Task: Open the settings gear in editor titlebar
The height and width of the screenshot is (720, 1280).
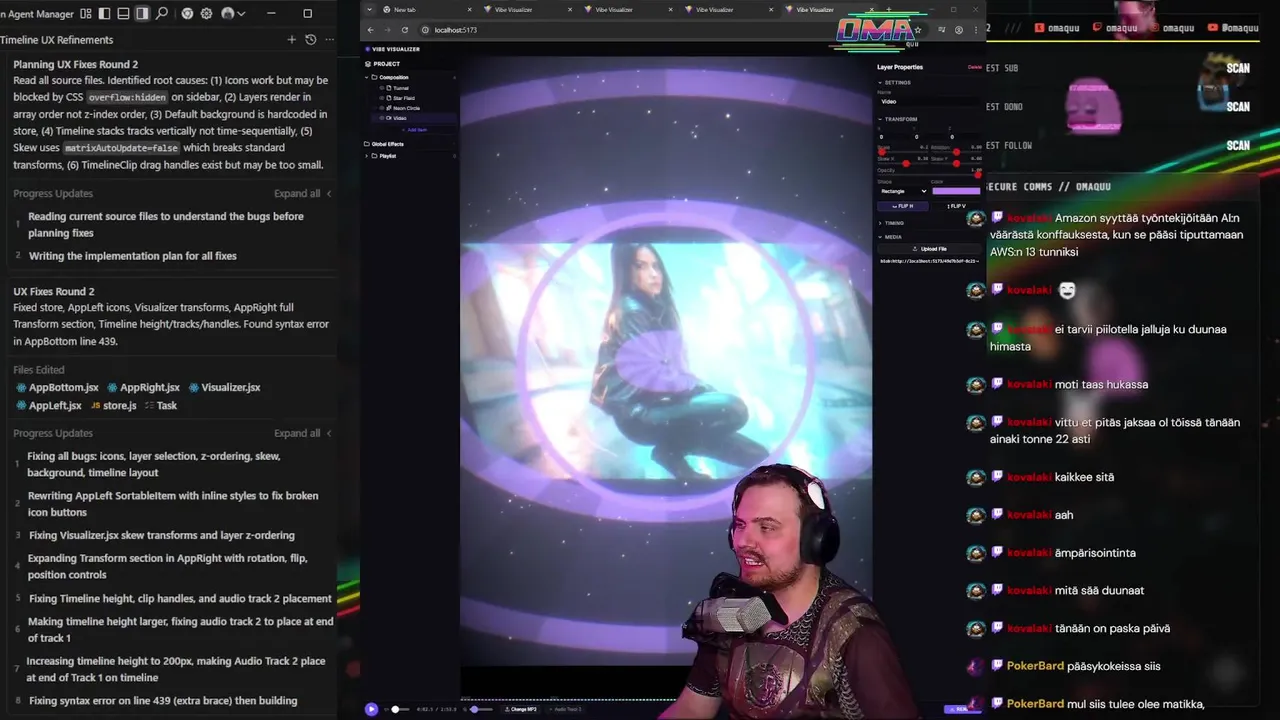Action: 206,14
